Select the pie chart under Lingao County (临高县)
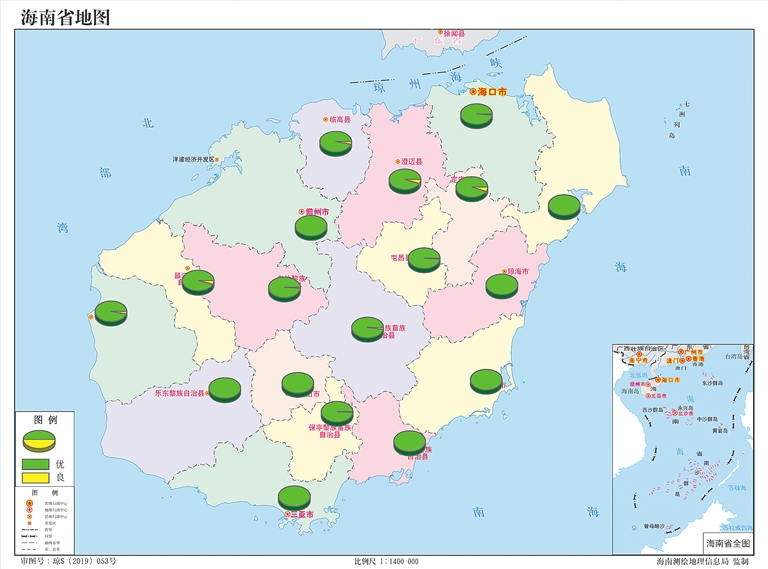 pos(336,143)
